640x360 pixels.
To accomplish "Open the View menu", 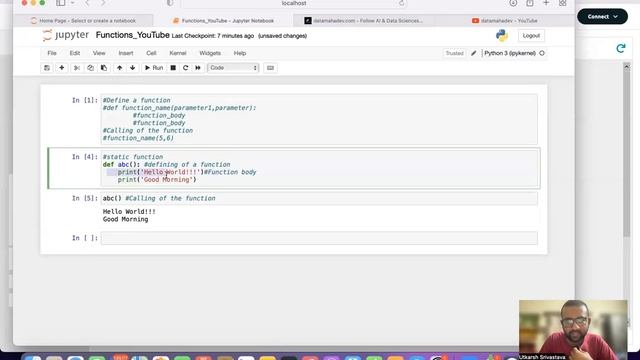I will [x=99, y=53].
